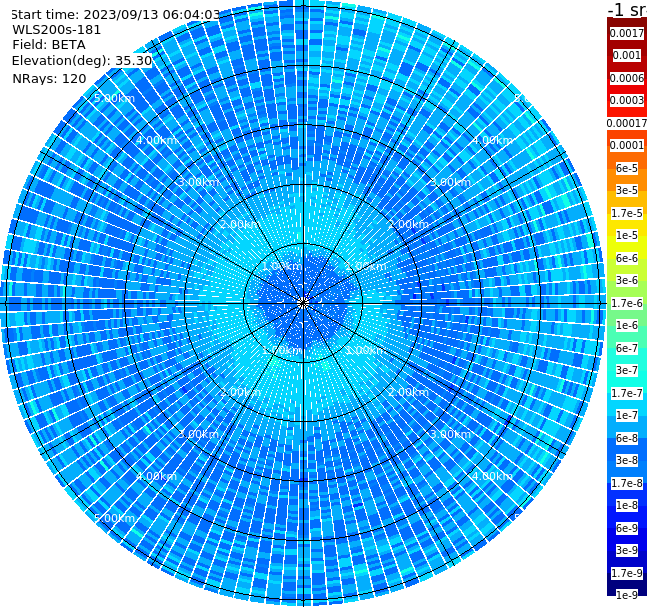The height and width of the screenshot is (607, 647).
Task: Select the lower-right 3.00km range ring label
Action: 450,434
